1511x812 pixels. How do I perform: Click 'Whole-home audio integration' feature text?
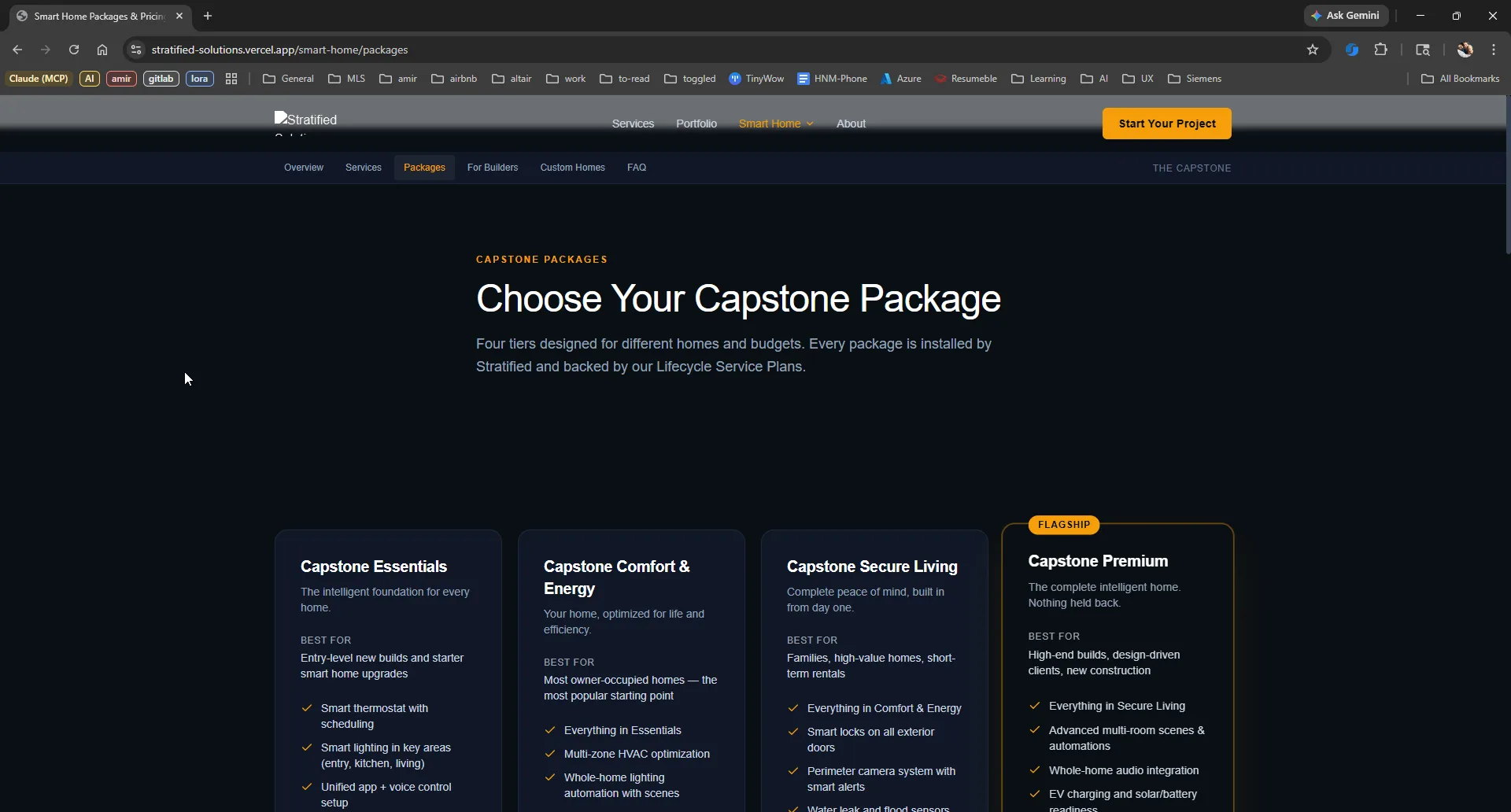click(x=1124, y=770)
